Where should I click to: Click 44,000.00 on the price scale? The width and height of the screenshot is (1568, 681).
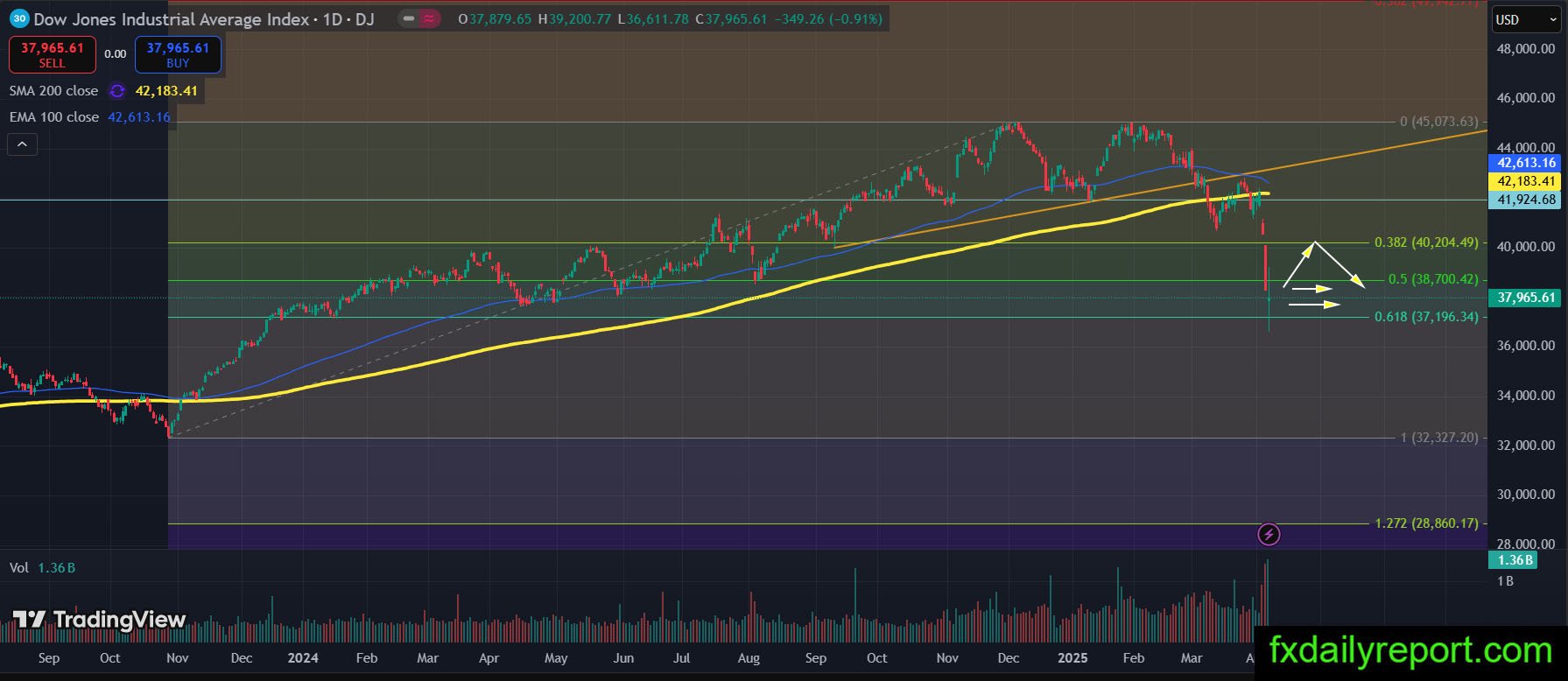coord(1526,147)
